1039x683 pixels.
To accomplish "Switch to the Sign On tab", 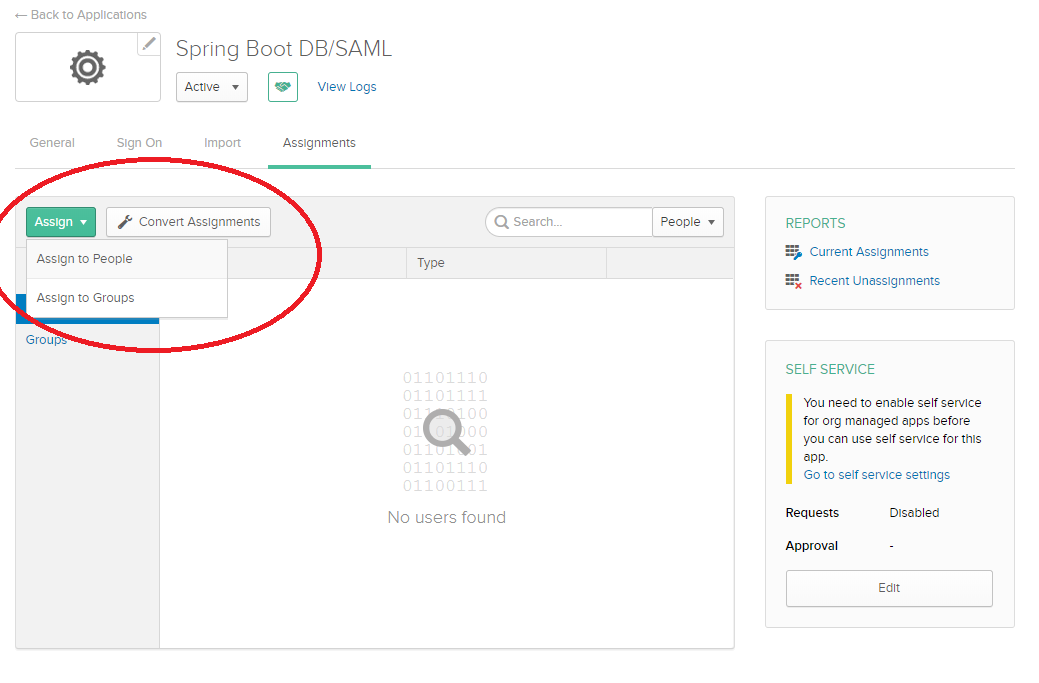I will pos(139,143).
